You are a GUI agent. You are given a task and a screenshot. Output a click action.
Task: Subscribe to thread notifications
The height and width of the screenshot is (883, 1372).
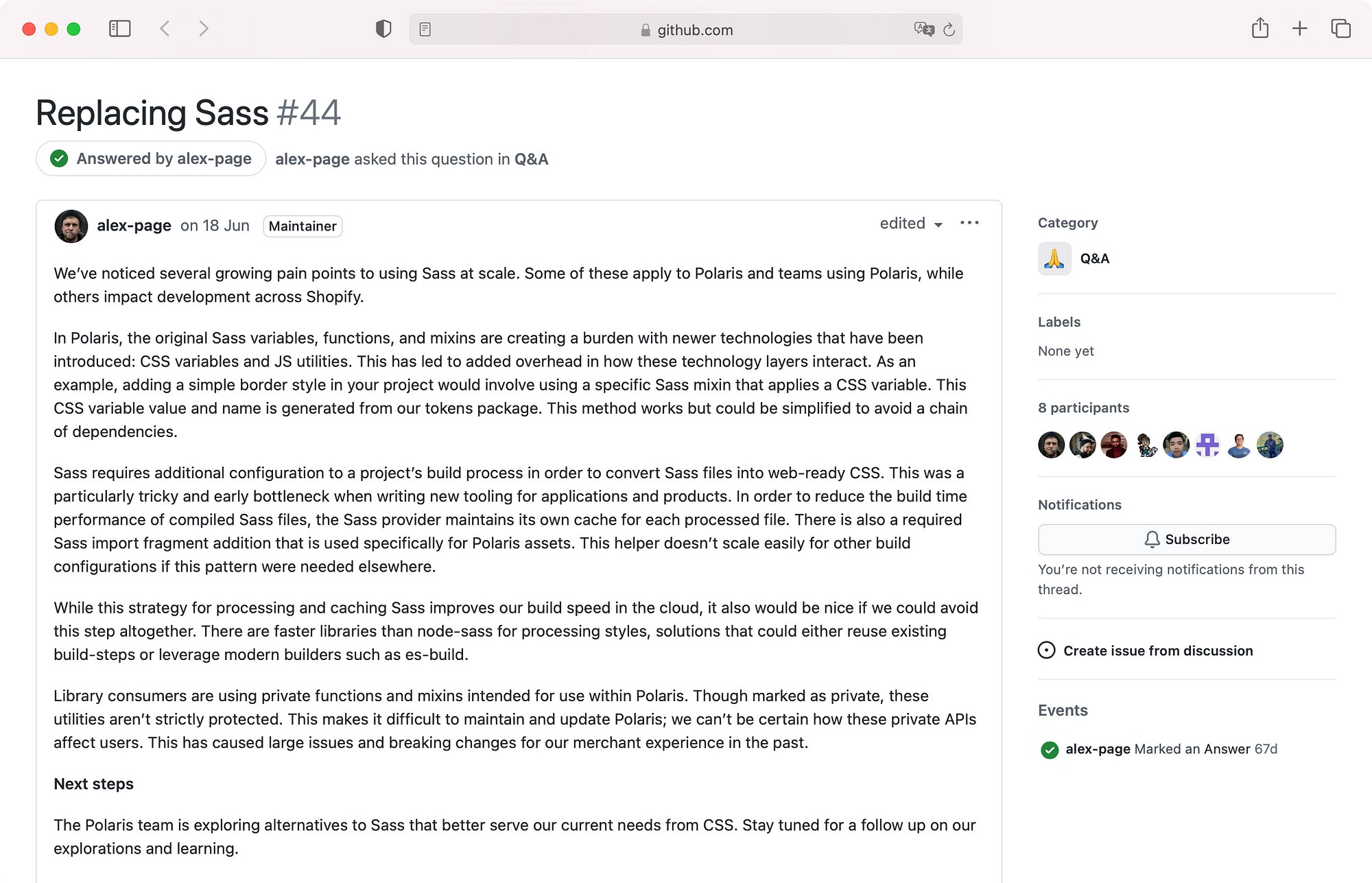click(x=1186, y=539)
